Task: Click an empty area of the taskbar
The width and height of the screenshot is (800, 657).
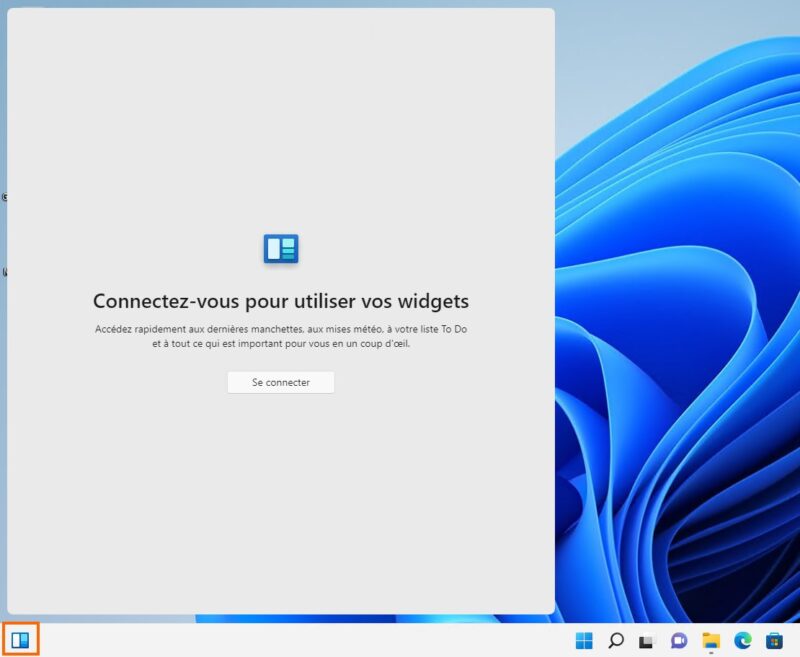Action: pos(300,641)
